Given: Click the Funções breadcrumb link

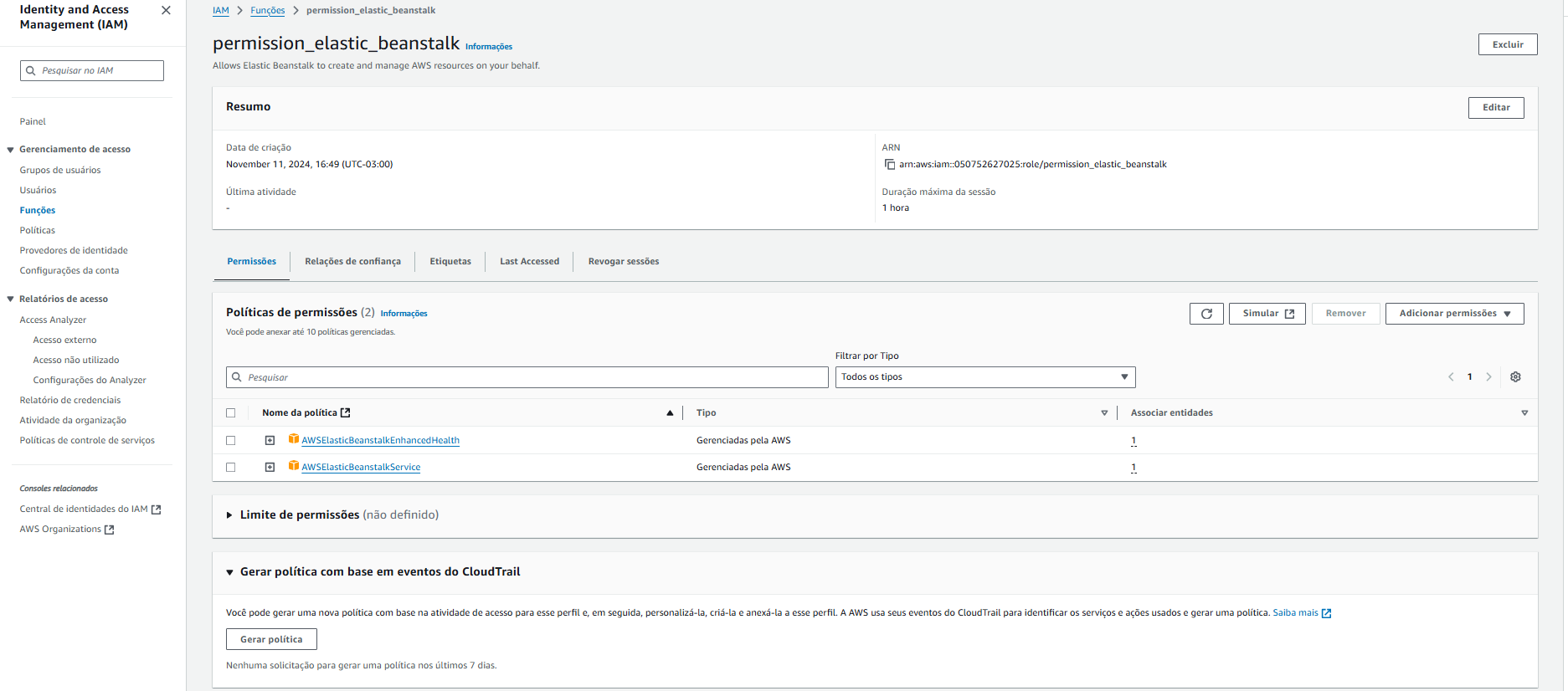Looking at the screenshot, I should pyautogui.click(x=267, y=10).
